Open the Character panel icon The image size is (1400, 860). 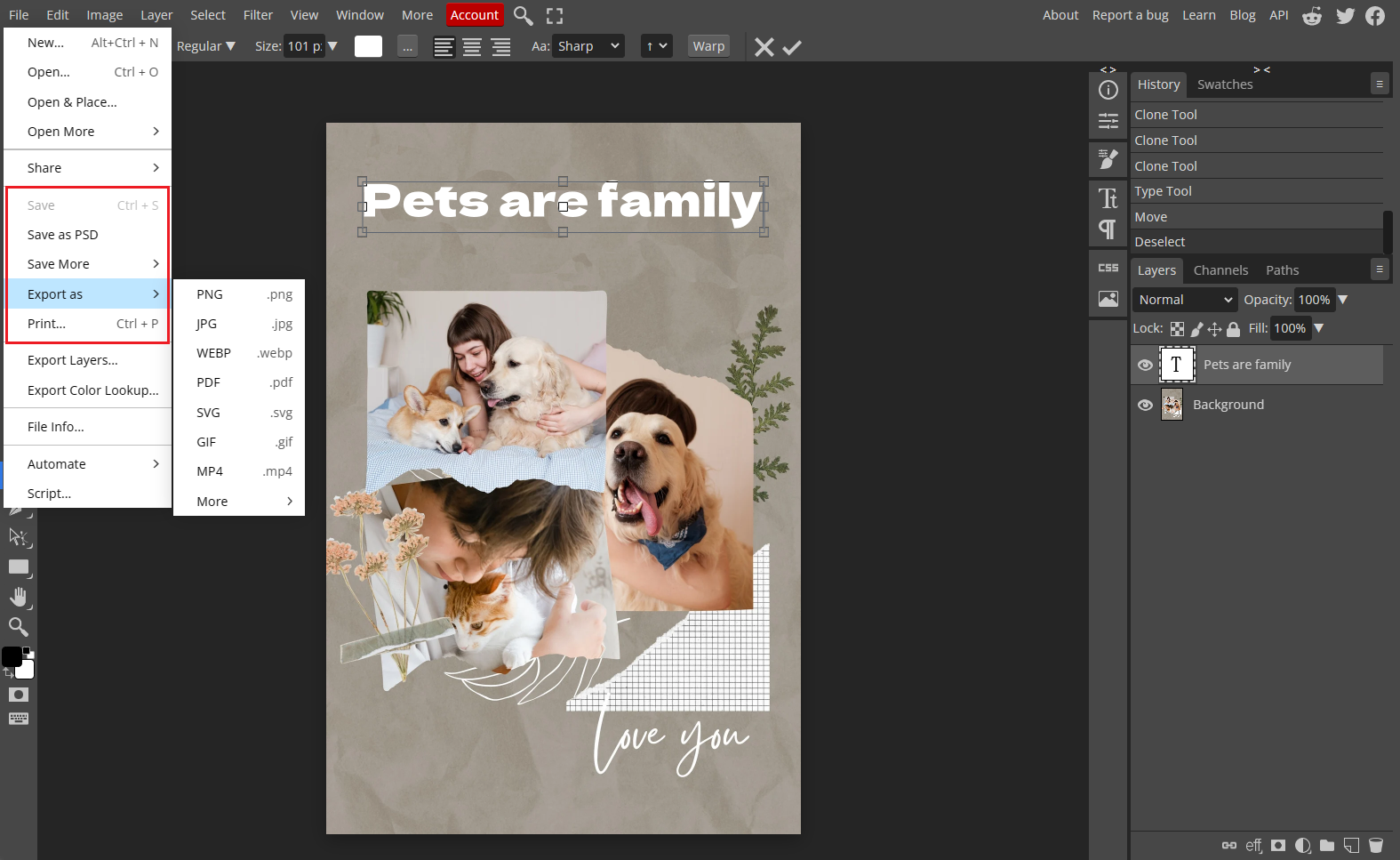click(x=1108, y=197)
